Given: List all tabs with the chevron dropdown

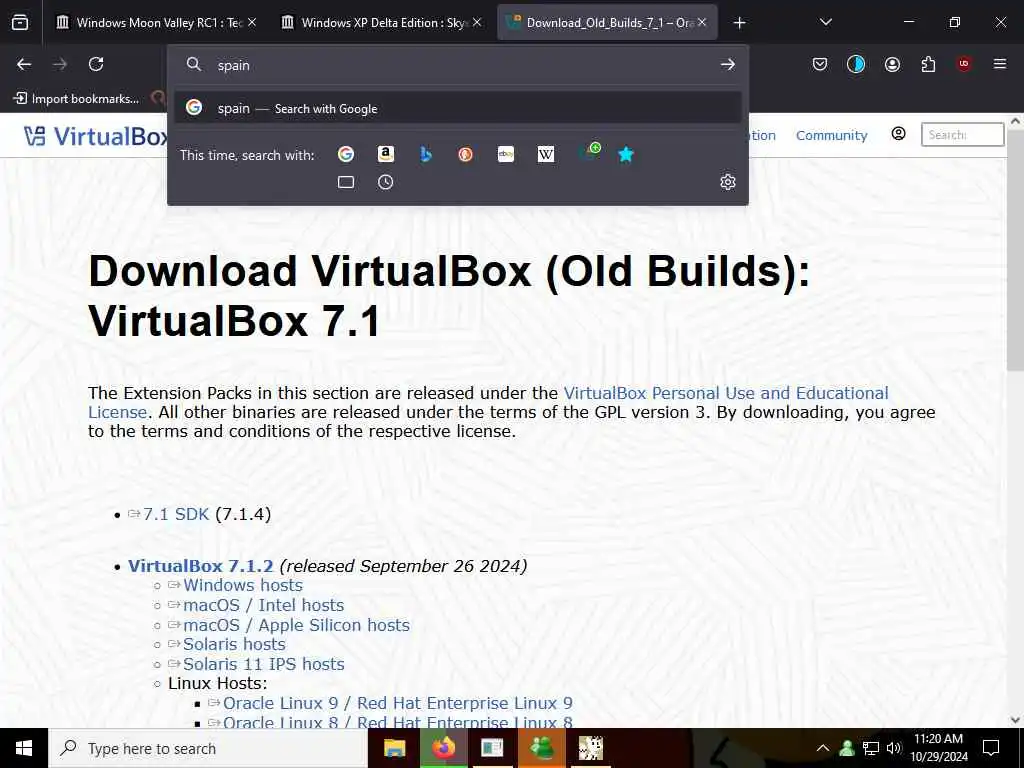Looking at the screenshot, I should (825, 22).
